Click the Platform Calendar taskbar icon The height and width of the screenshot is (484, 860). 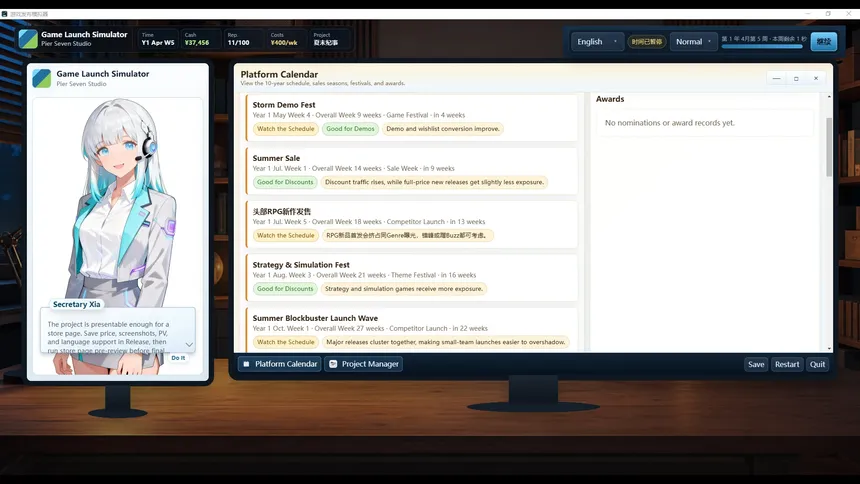[x=246, y=364]
